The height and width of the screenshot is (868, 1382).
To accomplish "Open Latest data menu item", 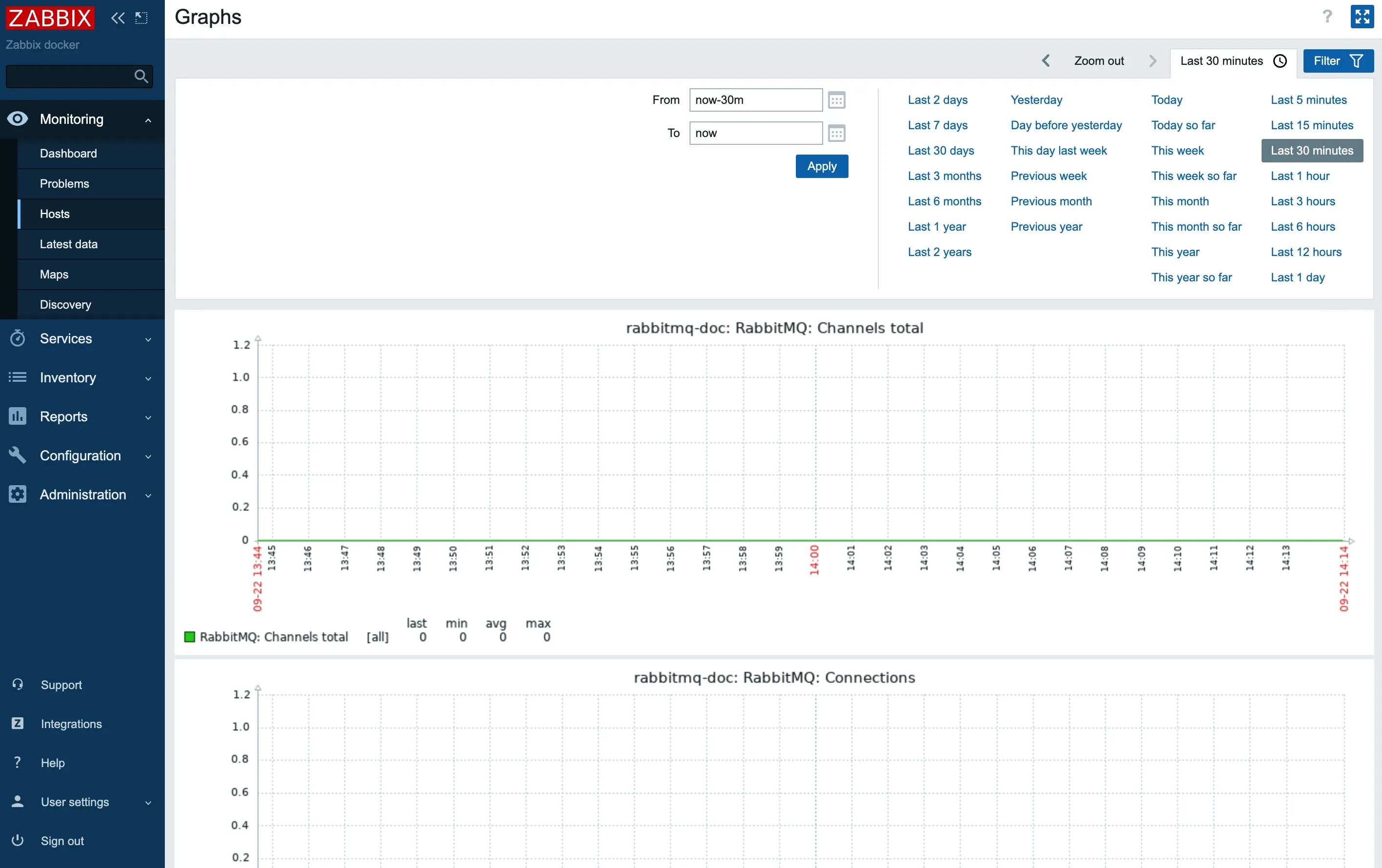I will click(x=68, y=244).
